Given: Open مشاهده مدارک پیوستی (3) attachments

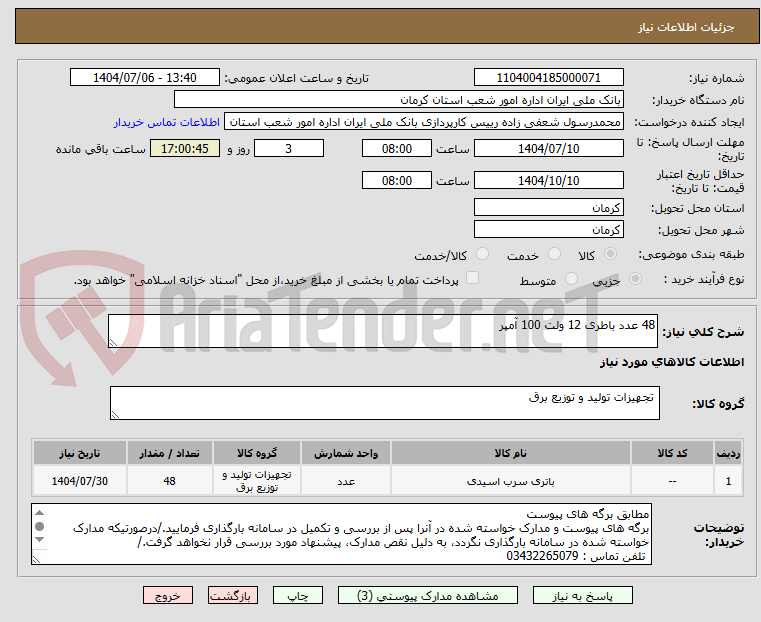Looking at the screenshot, I should point(428,595).
